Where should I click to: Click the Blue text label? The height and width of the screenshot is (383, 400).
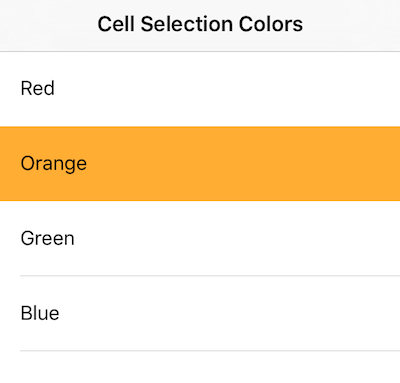click(x=40, y=313)
